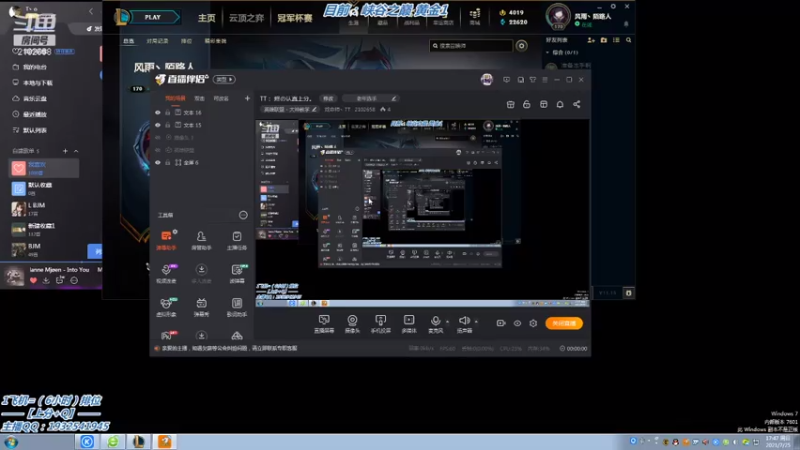
Task: Open the 房管助手 tool in toolbox
Action: click(x=202, y=240)
